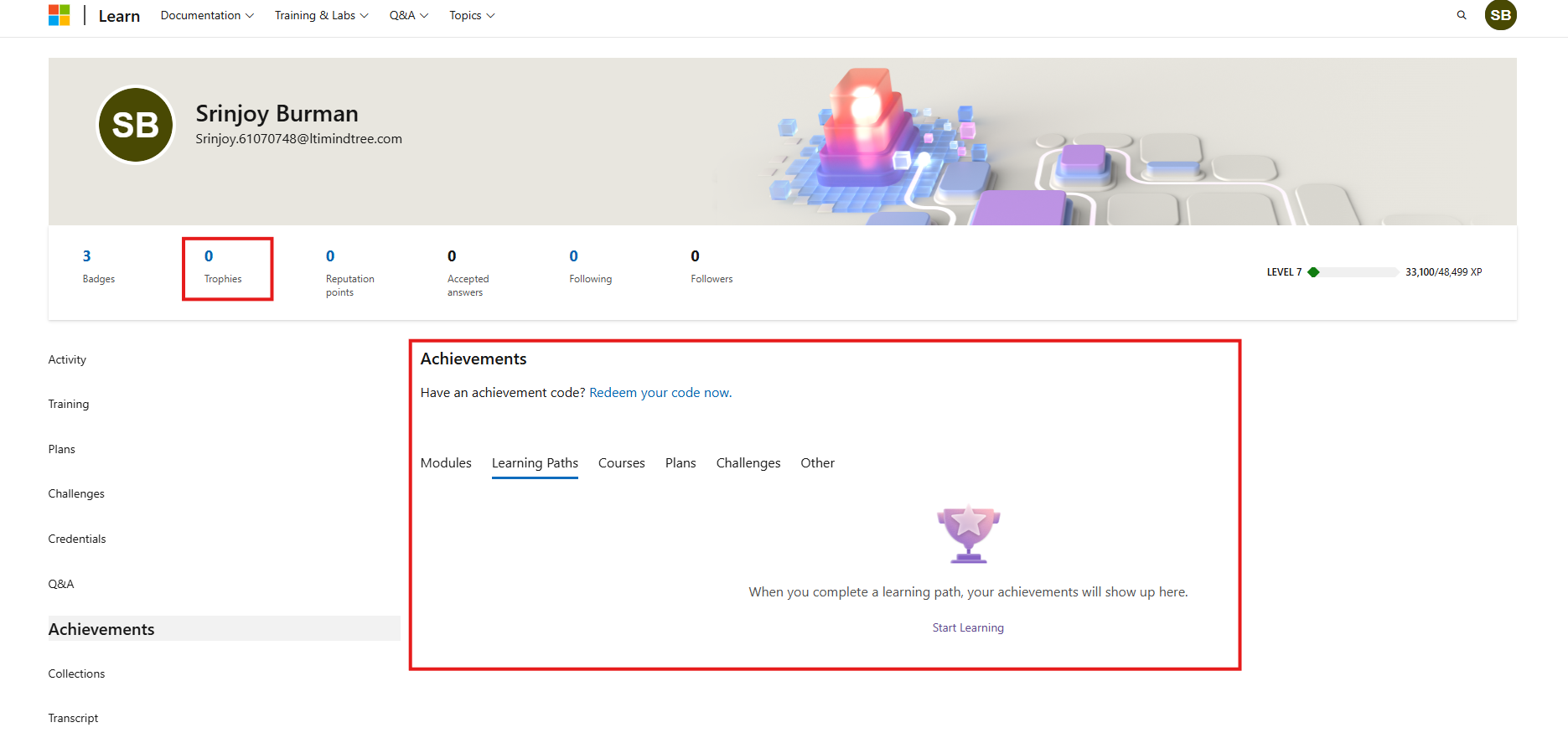The image size is (1568, 738).
Task: Open Activity in the sidebar
Action: point(67,359)
